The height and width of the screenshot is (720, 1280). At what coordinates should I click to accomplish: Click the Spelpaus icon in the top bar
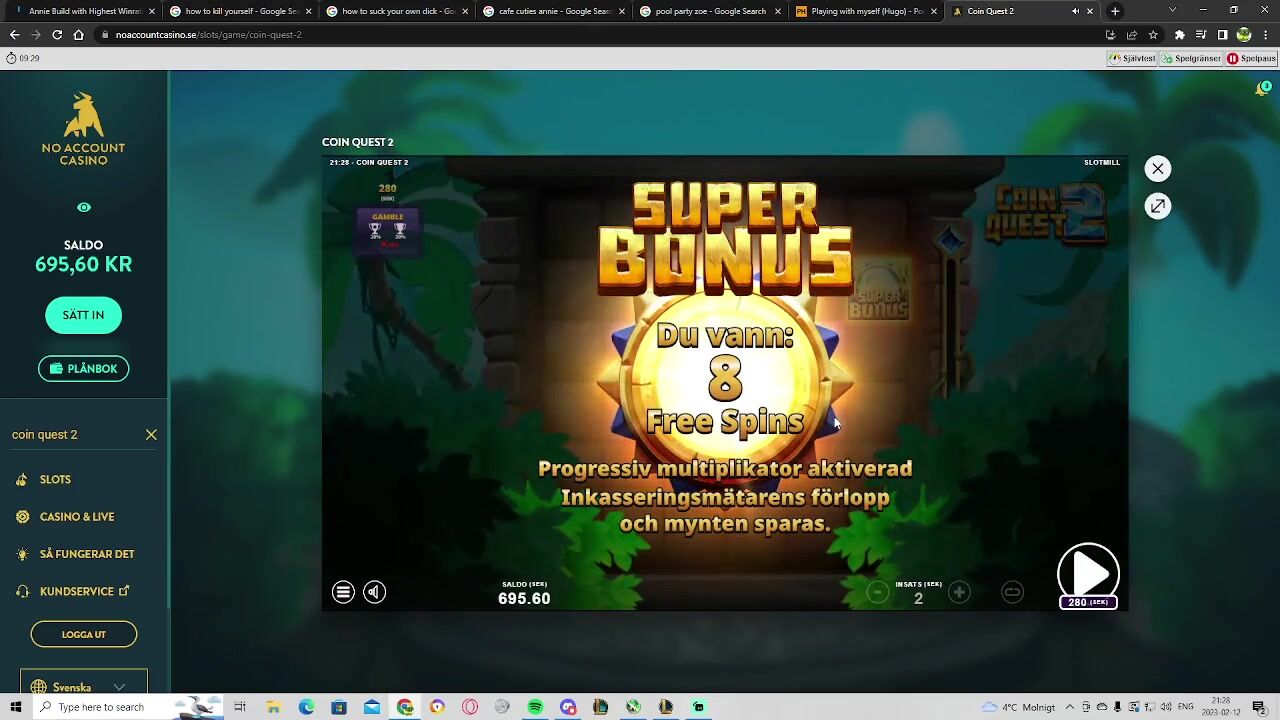pos(1251,58)
